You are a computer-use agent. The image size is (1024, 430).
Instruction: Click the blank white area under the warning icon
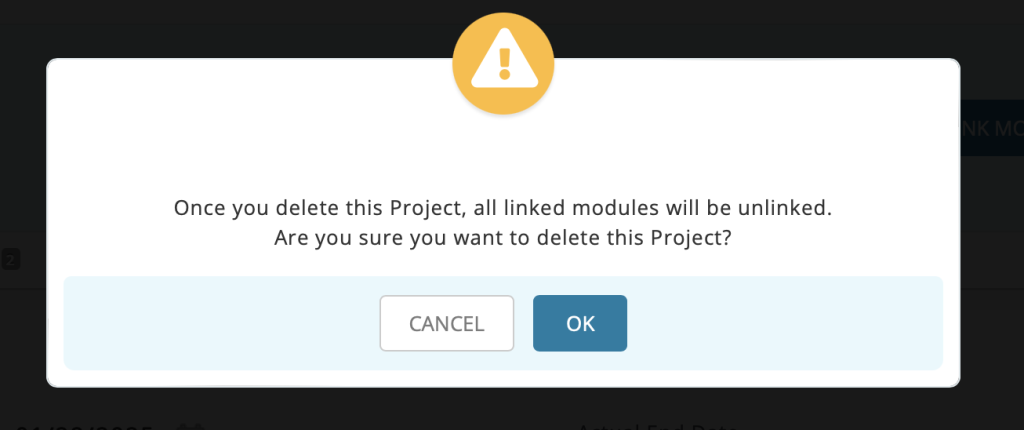tap(503, 154)
